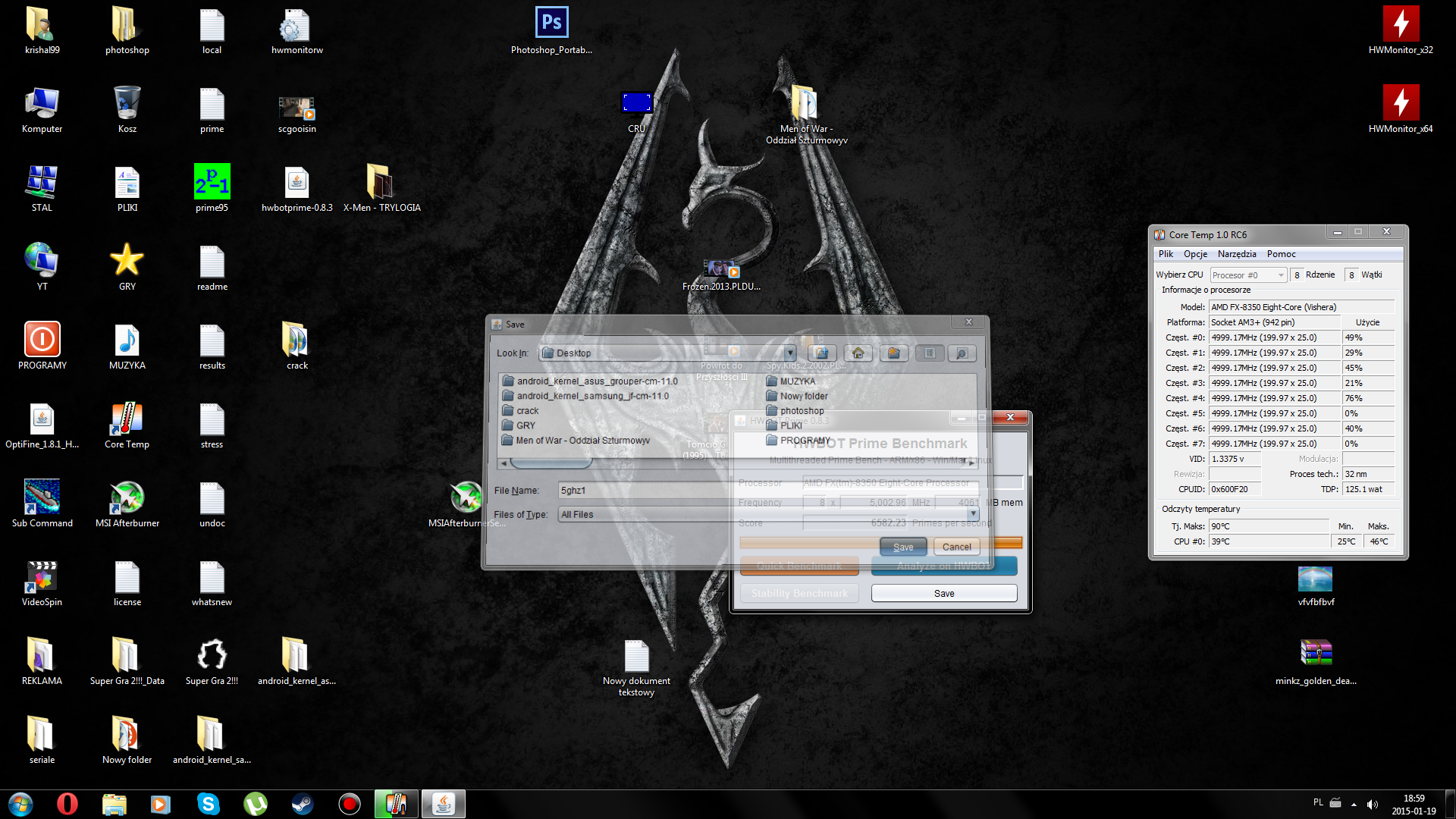
Task: Click Save button in HWBOT Prime window
Action: (x=944, y=593)
